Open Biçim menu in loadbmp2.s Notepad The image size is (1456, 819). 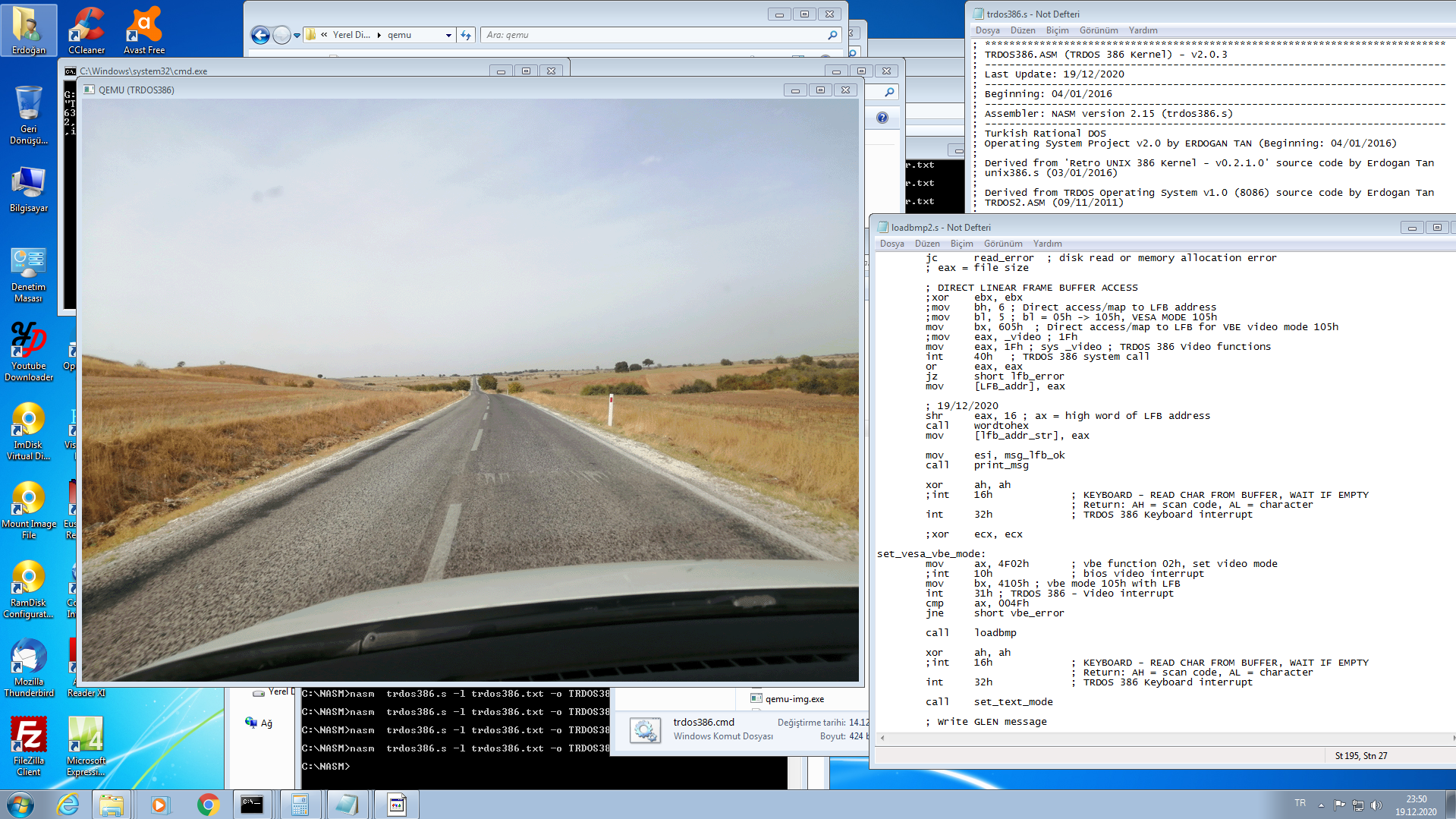coord(961,244)
